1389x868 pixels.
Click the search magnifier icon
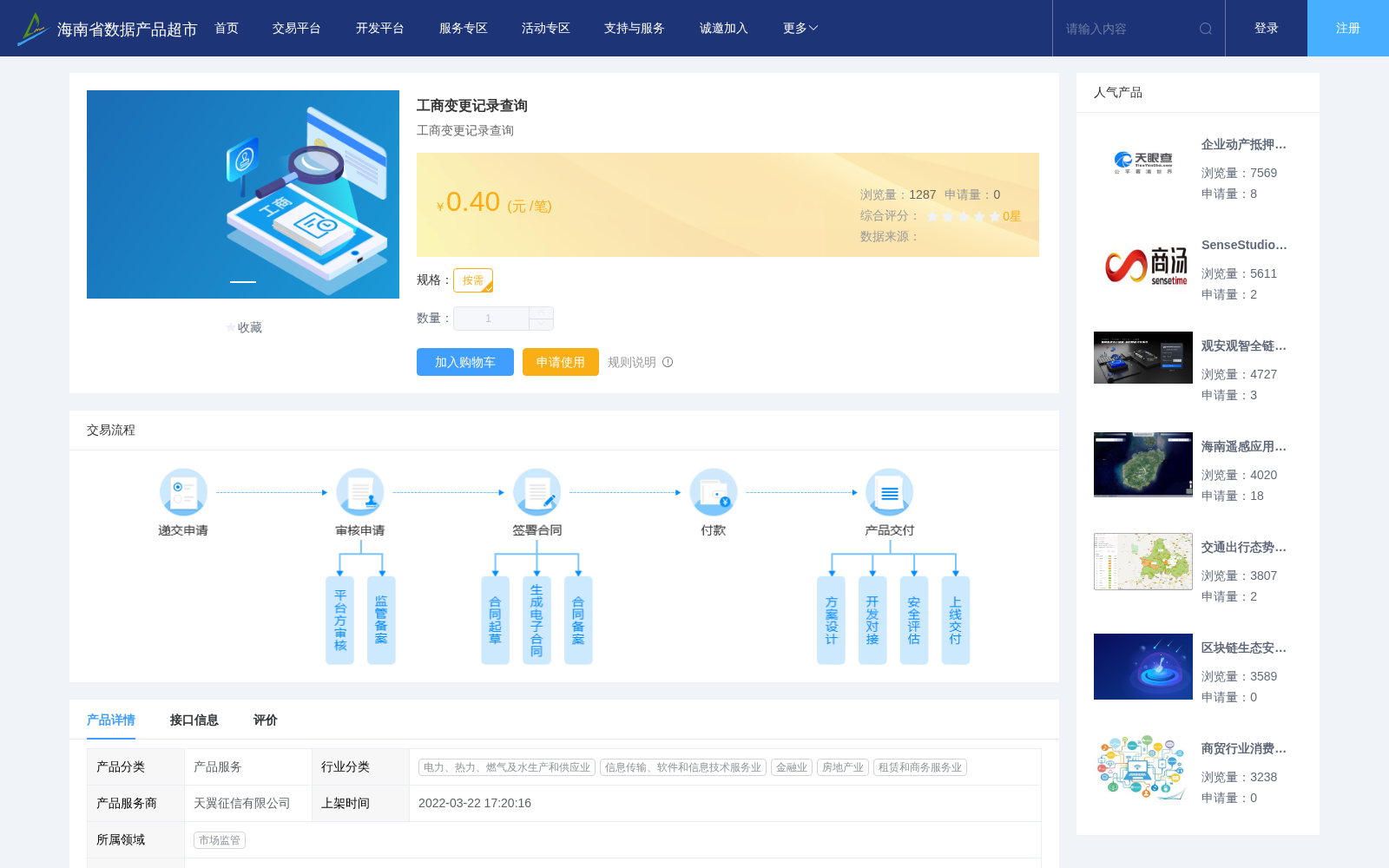(x=1206, y=29)
